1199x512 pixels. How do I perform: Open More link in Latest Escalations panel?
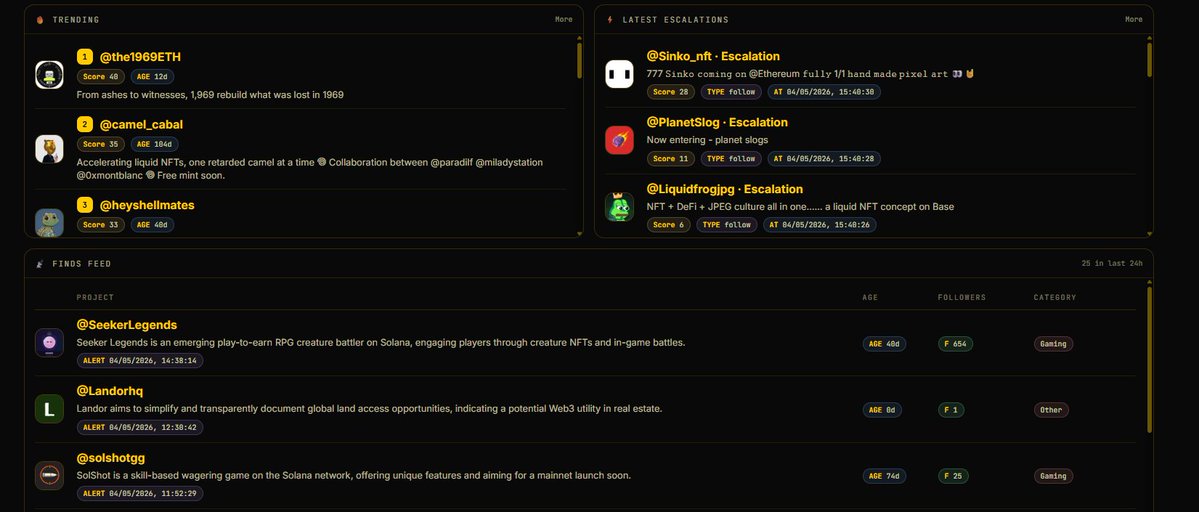tap(1134, 20)
